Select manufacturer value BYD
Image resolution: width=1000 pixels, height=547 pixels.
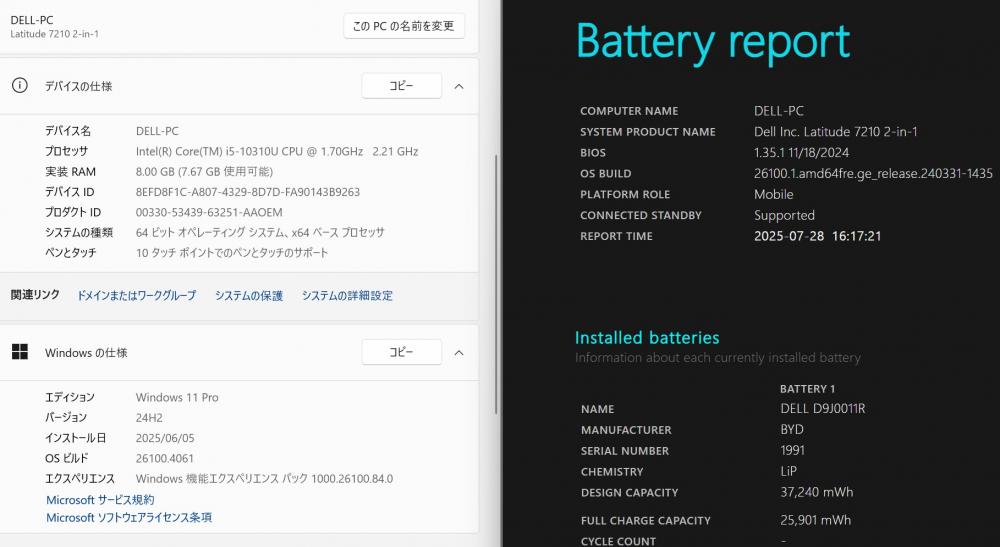(x=791, y=430)
